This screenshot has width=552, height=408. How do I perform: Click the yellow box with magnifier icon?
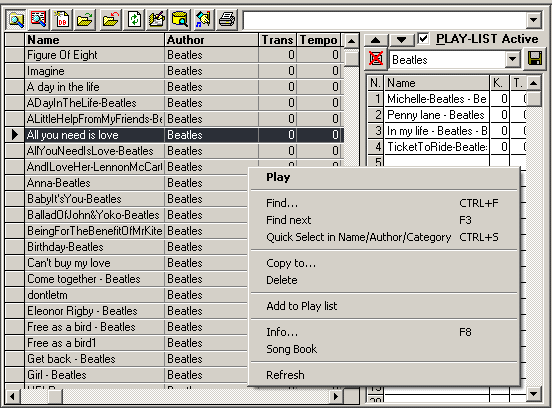180,20
